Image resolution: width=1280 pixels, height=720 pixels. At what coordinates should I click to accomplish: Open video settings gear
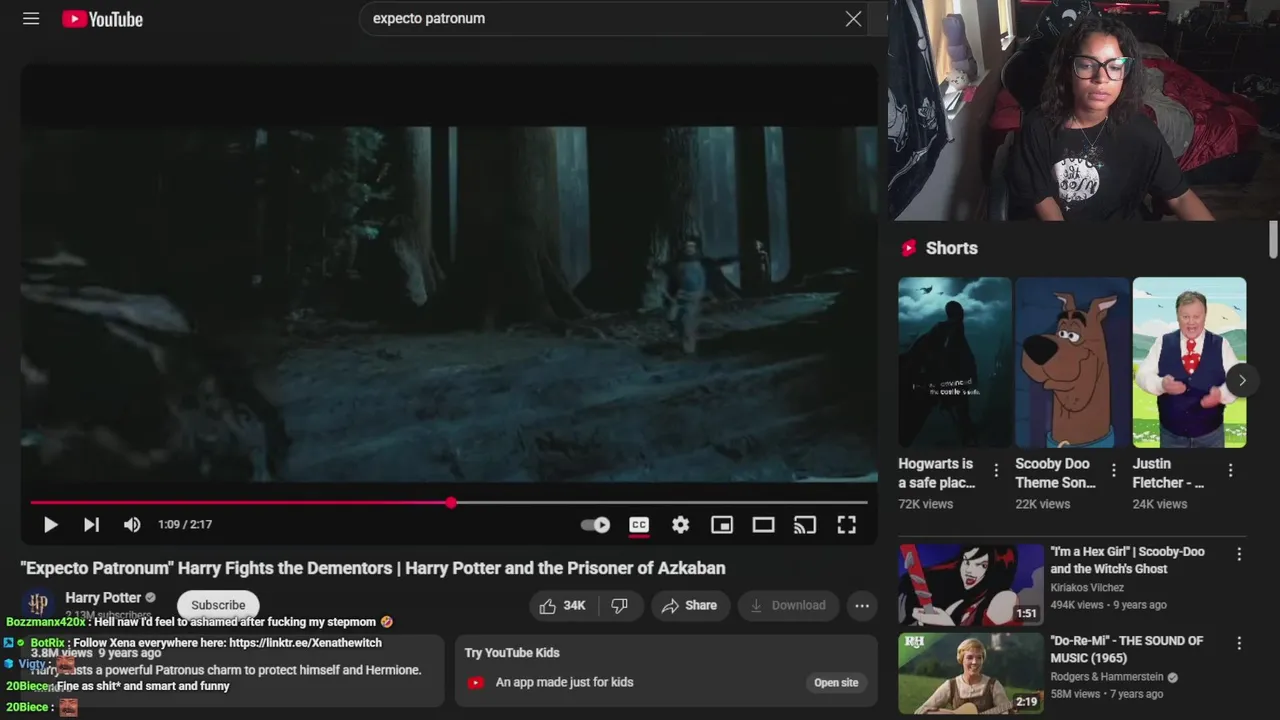(680, 524)
